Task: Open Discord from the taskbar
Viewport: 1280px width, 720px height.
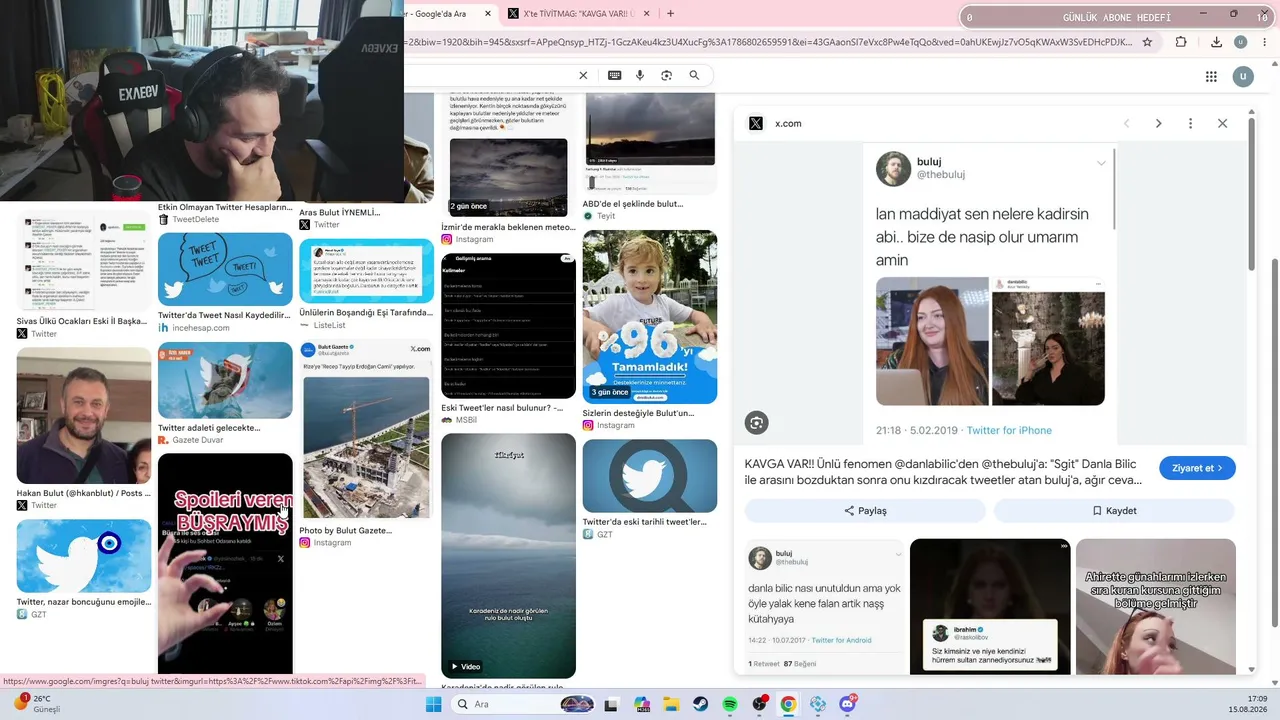Action: [x=848, y=704]
